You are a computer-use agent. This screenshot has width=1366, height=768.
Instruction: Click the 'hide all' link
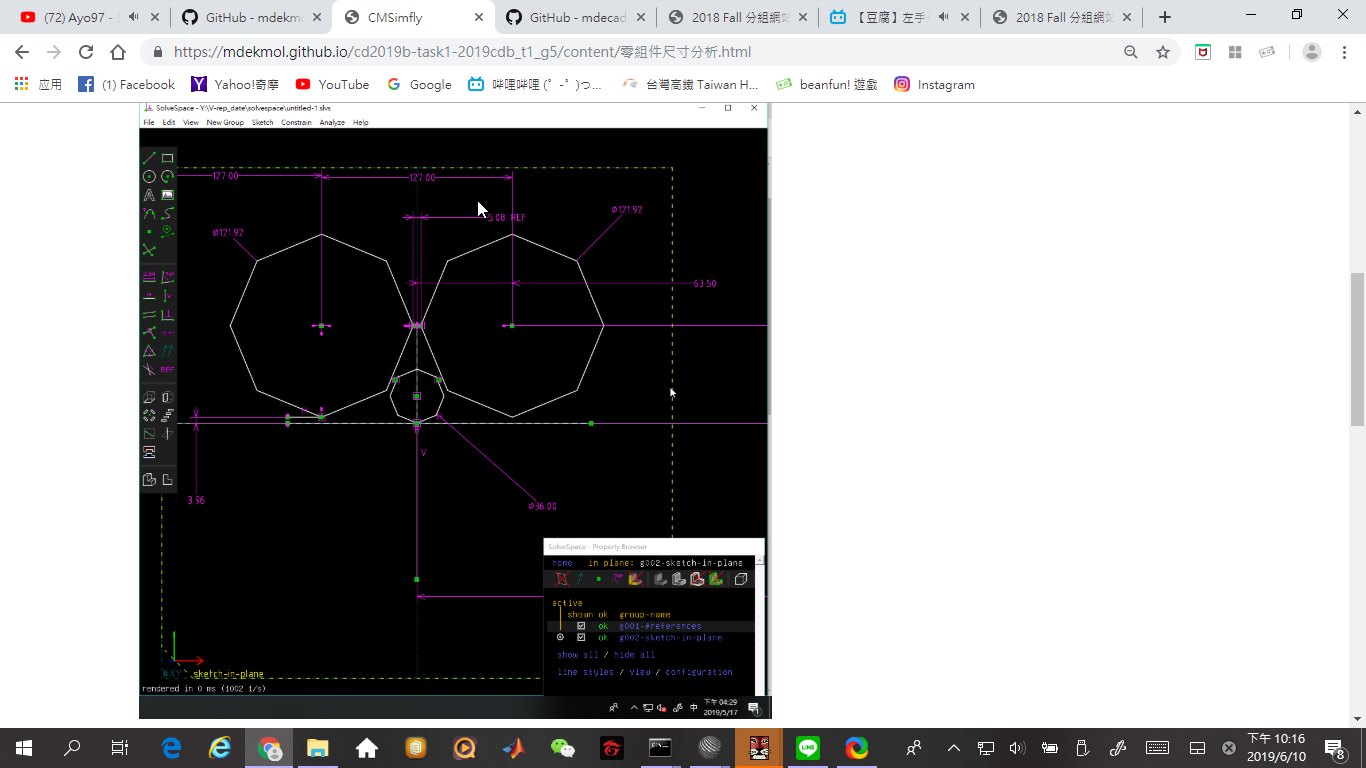click(634, 654)
